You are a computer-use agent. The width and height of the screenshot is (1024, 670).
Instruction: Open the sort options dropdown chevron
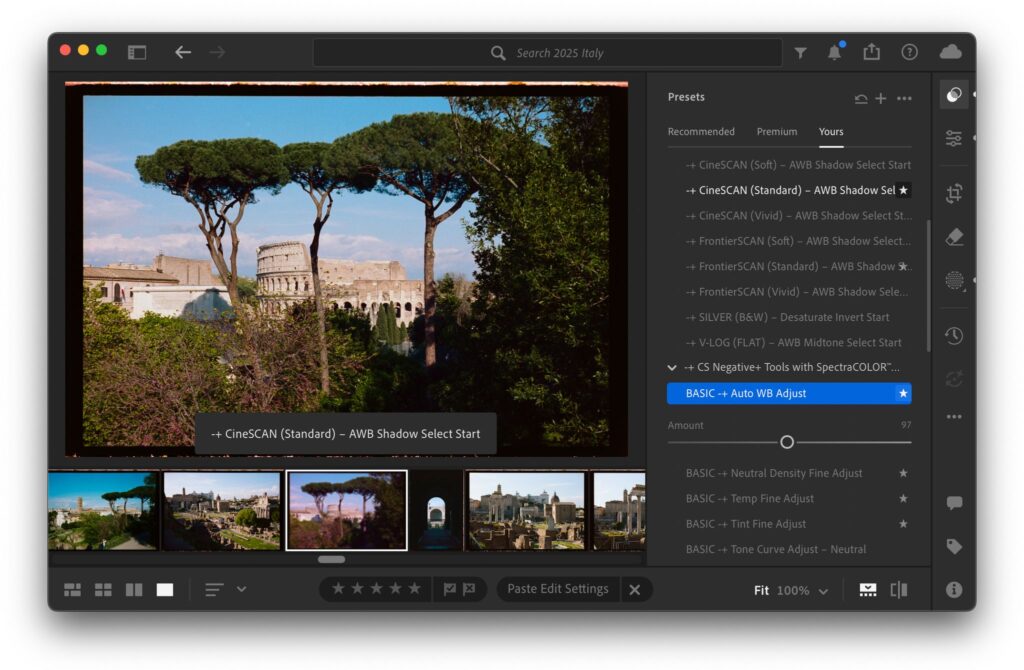(x=242, y=589)
